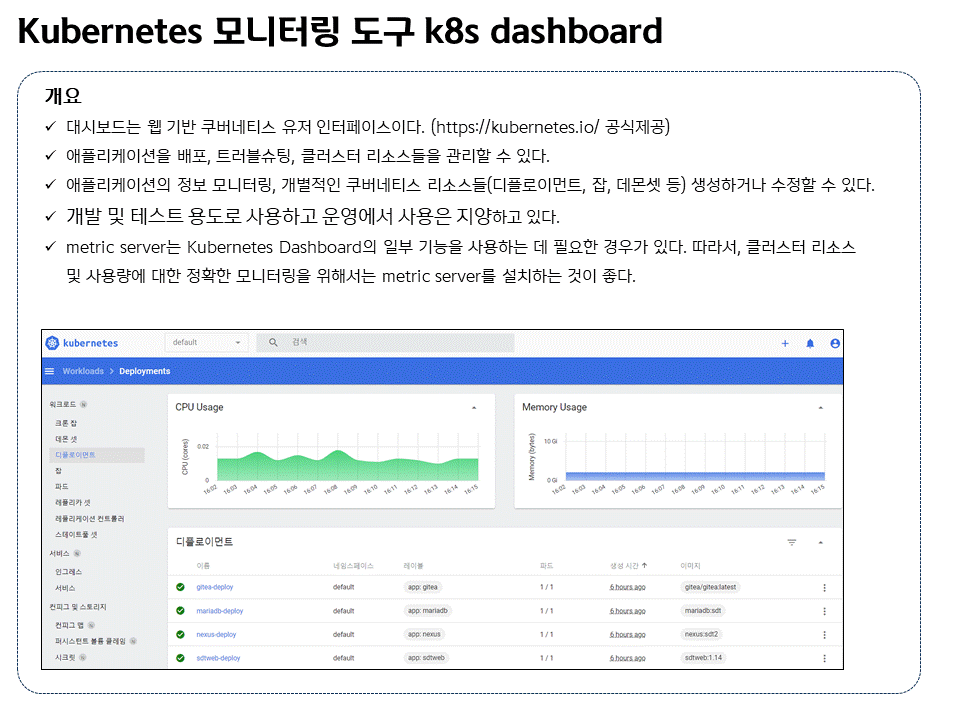Click the 검색 search field
This screenshot has height=720, width=960.
[x=386, y=342]
